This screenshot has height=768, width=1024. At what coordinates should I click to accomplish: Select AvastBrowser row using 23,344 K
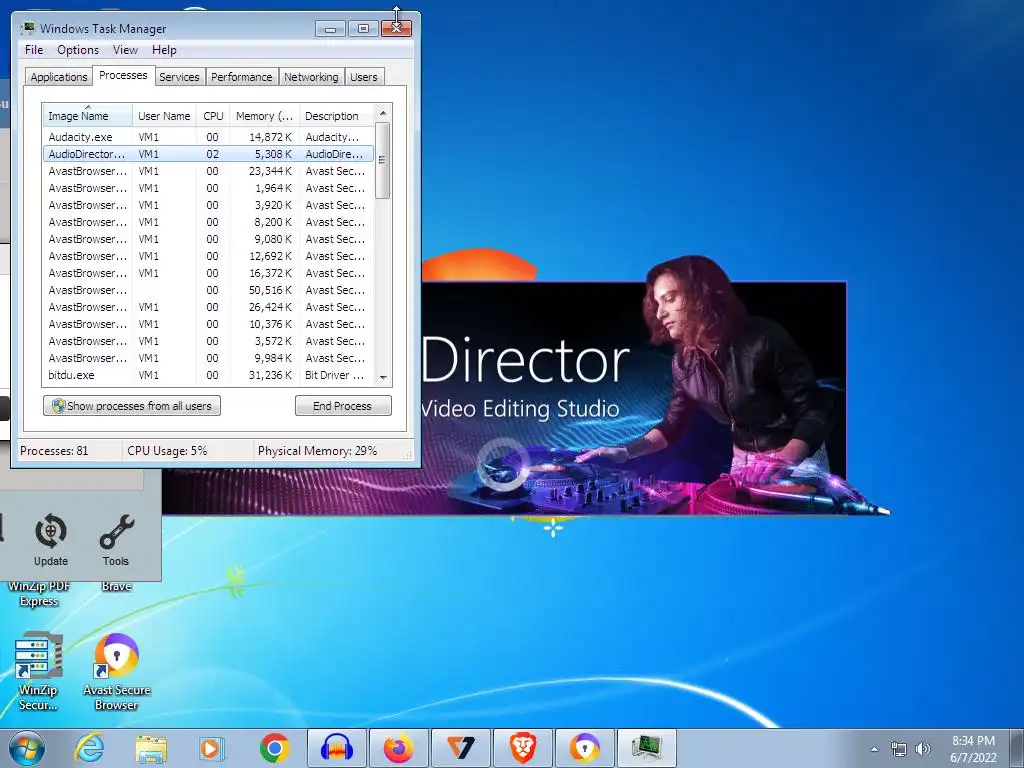(208, 171)
